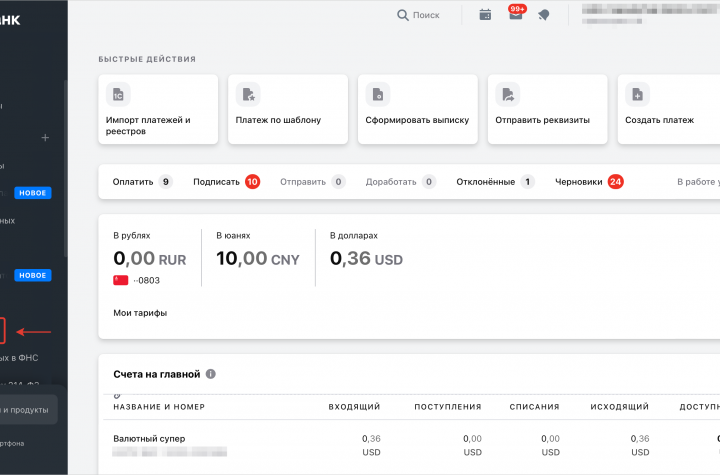Click the 'Валютный супер' account row
The image size is (720, 475).
[x=149, y=438]
